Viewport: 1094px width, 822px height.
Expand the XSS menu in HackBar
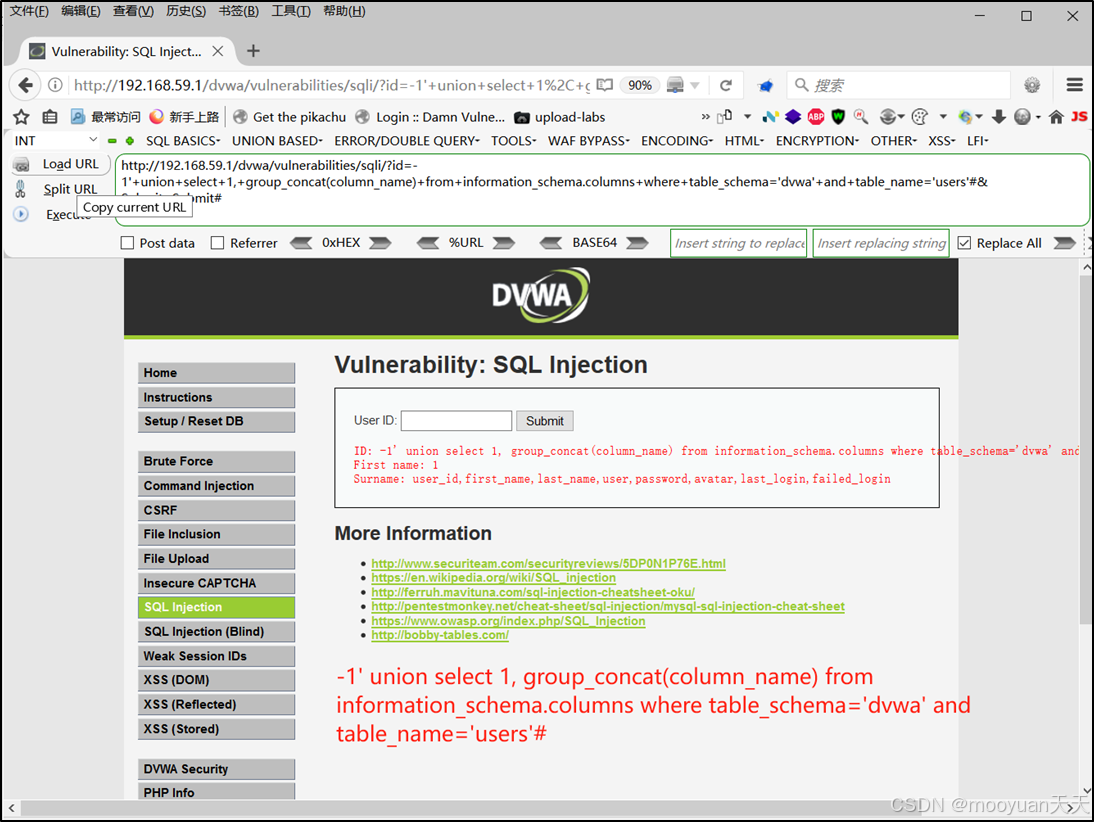pyautogui.click(x=941, y=141)
